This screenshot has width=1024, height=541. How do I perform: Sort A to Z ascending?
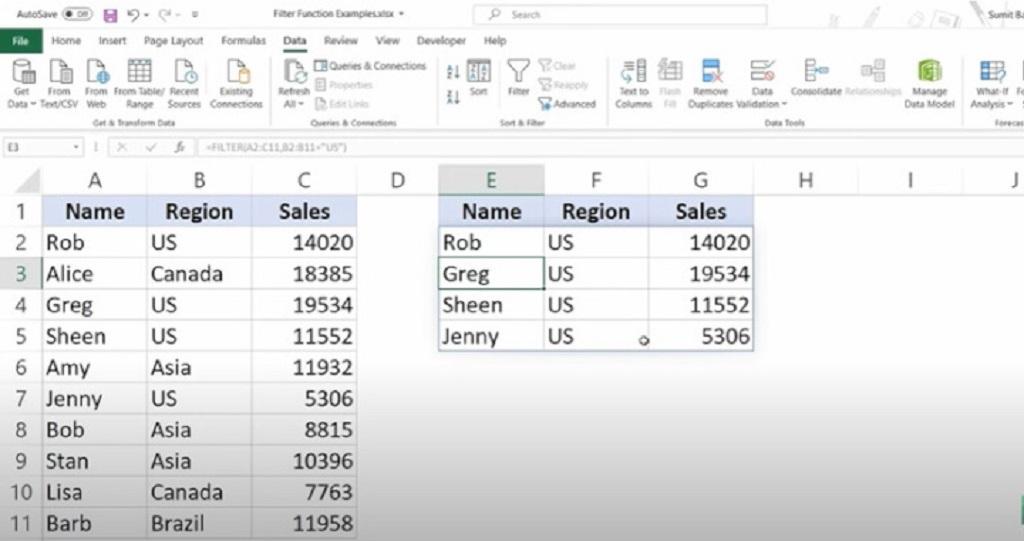tap(453, 72)
